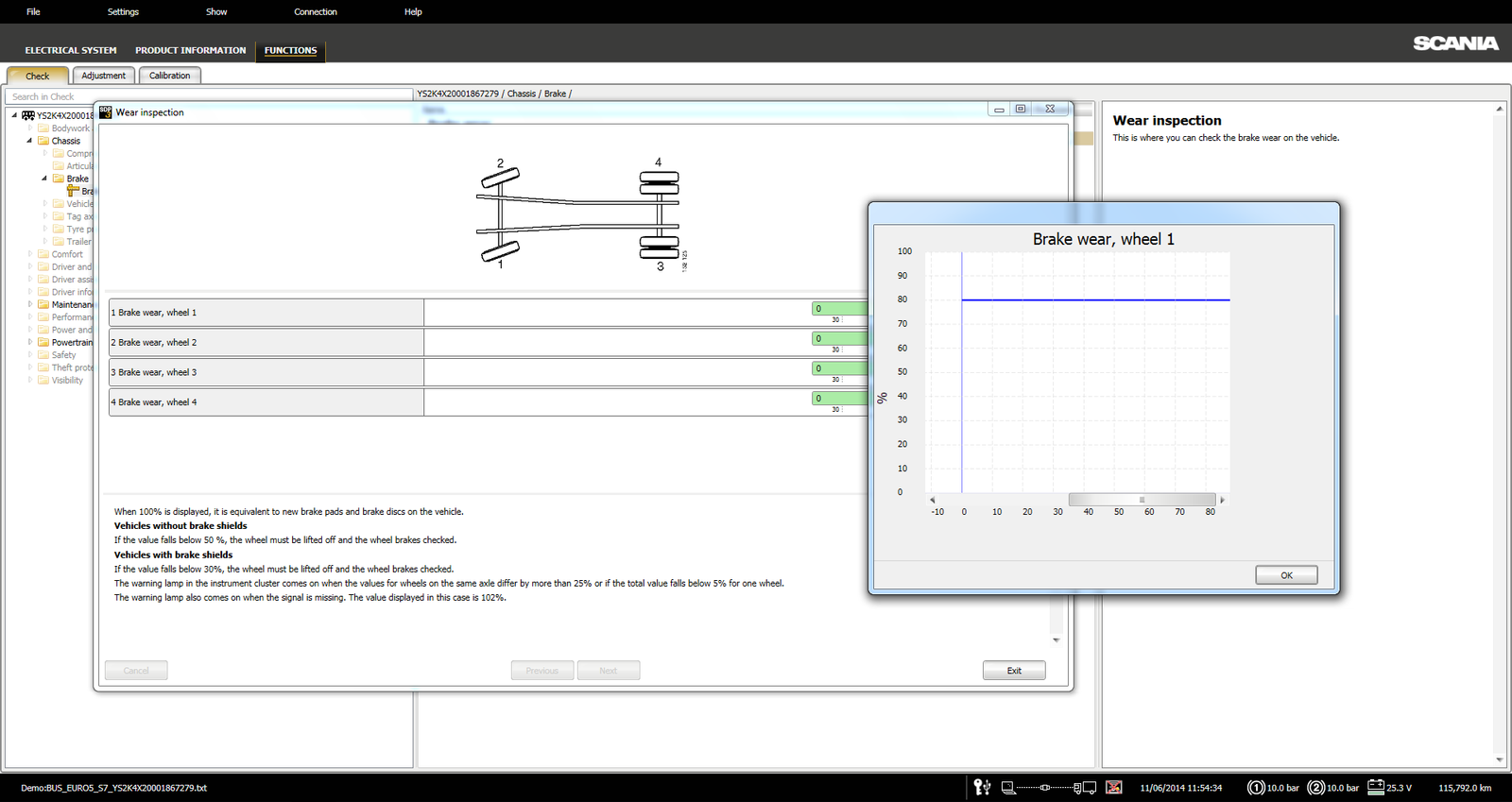Open the Settings menu
Screen dimensions: 1512x802
coord(123,11)
